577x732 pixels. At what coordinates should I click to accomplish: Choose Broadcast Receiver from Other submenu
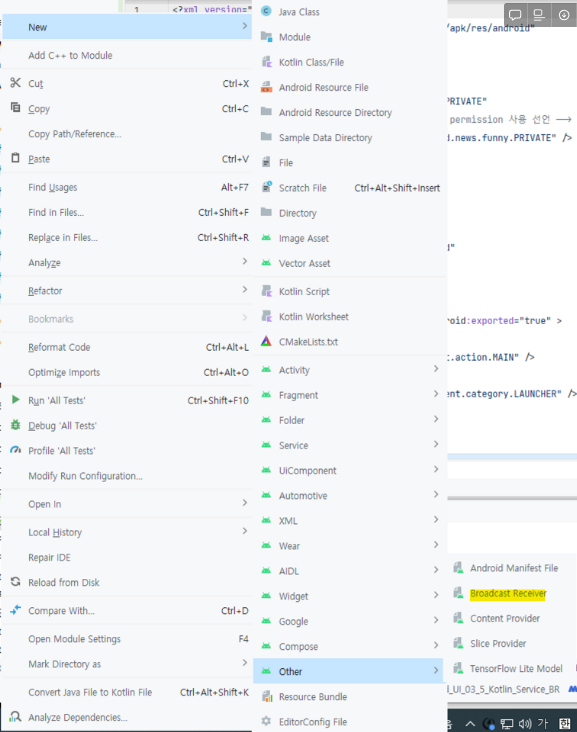point(508,593)
